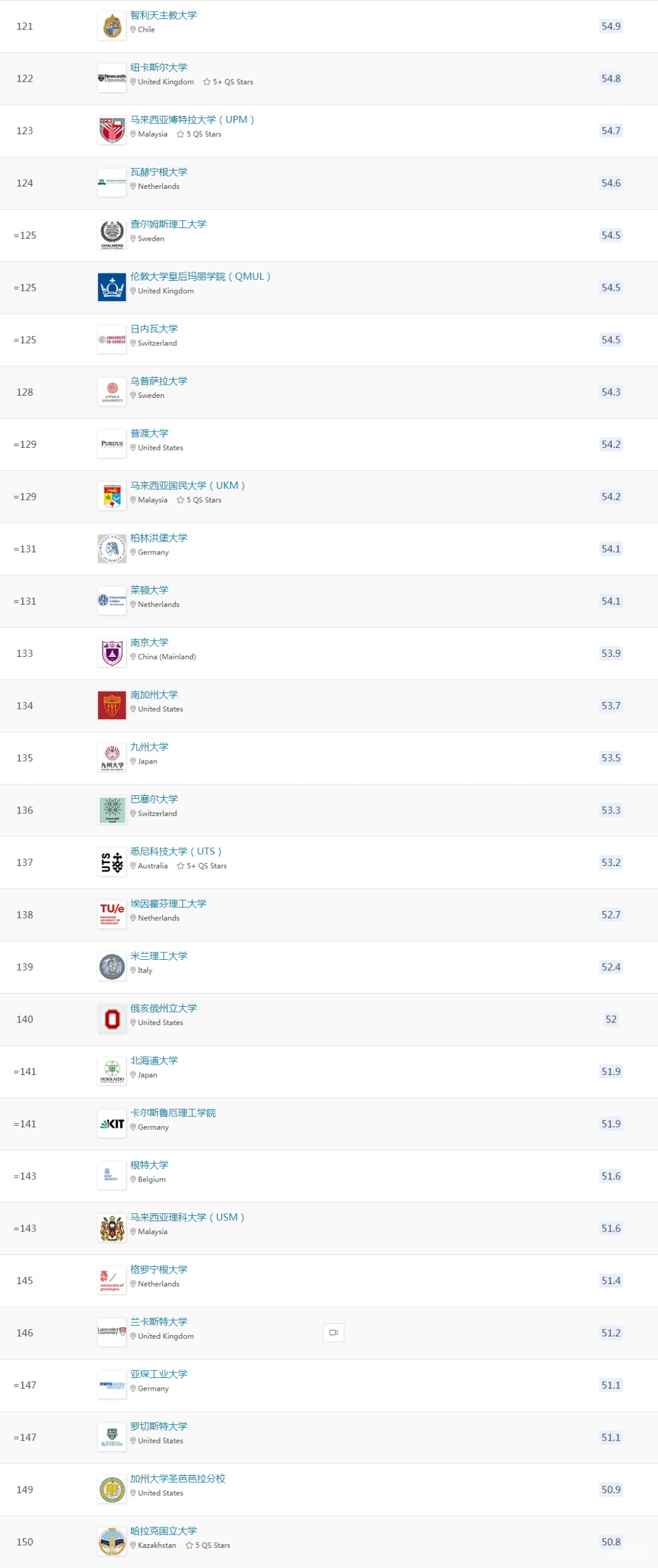Open the Purdue University logo
Viewport: 658px width, 1568px height.
pyautogui.click(x=112, y=444)
